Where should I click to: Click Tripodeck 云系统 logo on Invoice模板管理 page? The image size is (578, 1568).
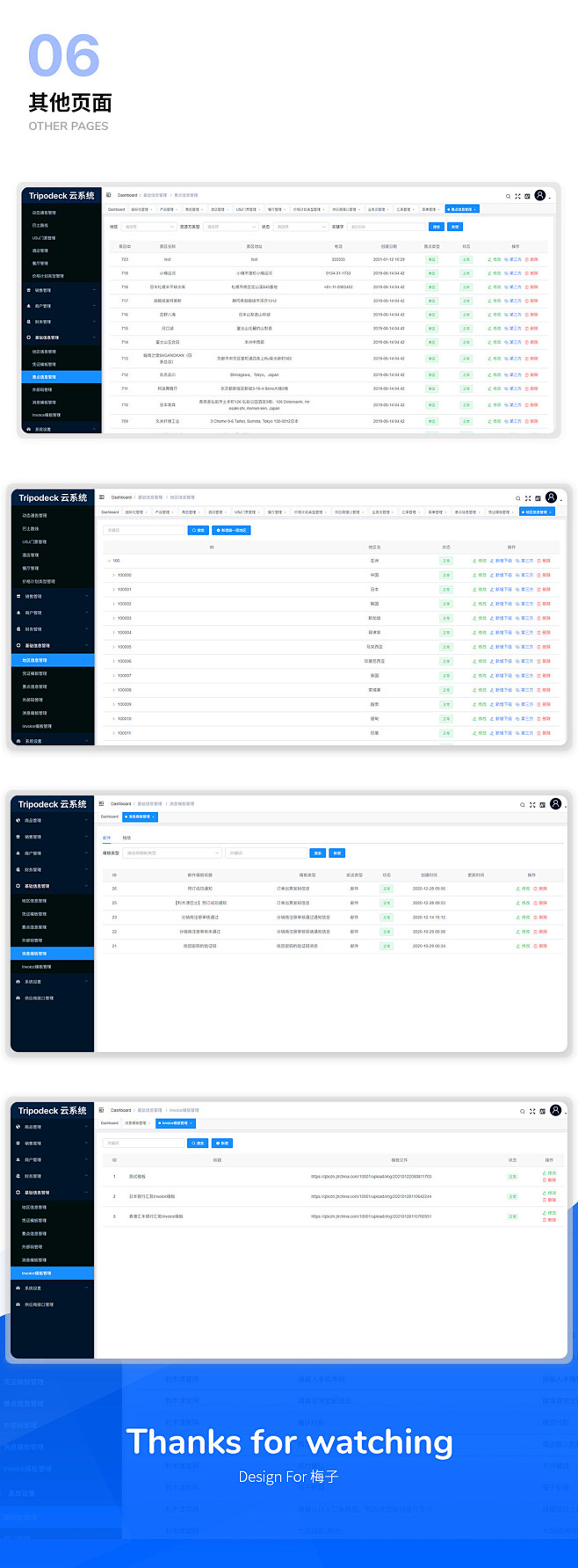(x=53, y=1111)
